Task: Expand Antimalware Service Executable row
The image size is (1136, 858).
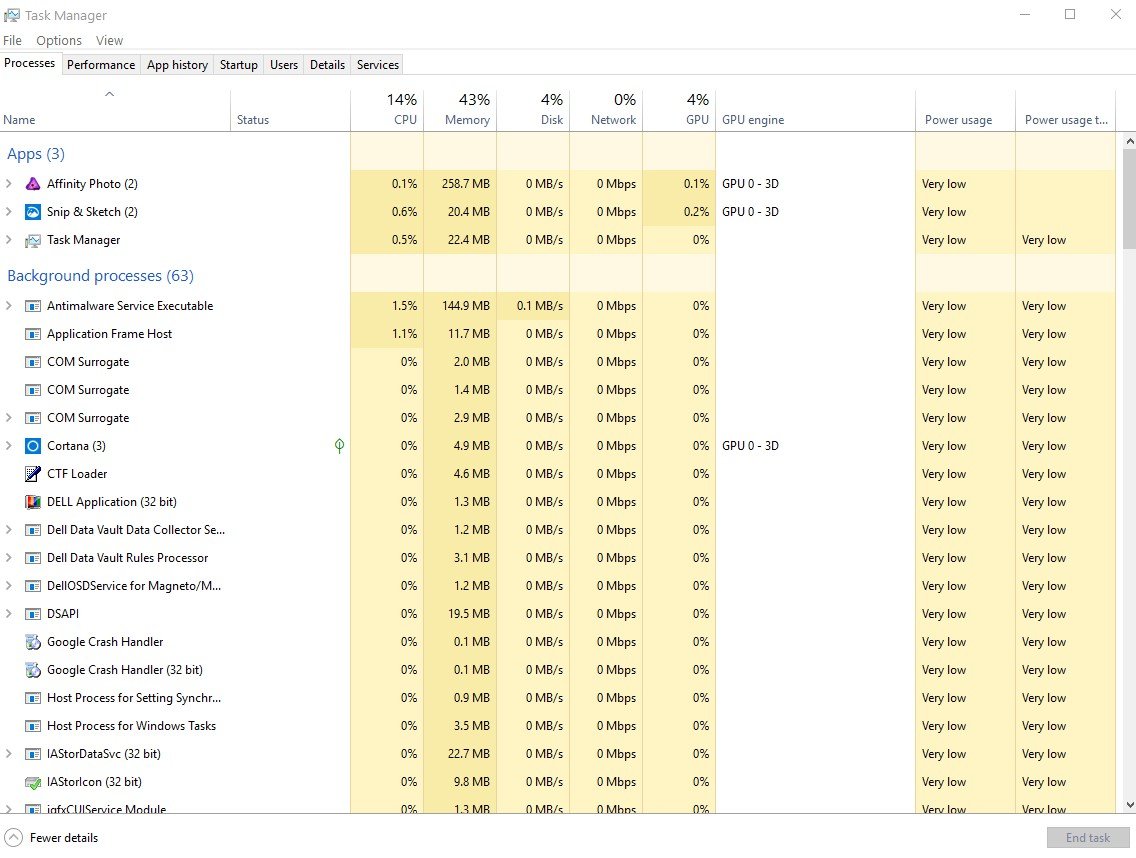Action: 9,306
